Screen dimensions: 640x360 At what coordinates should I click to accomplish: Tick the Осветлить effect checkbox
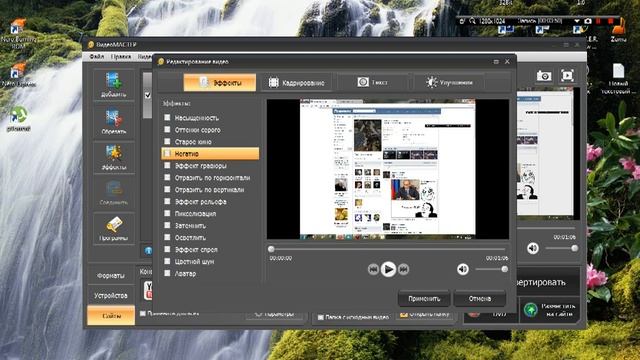(167, 237)
